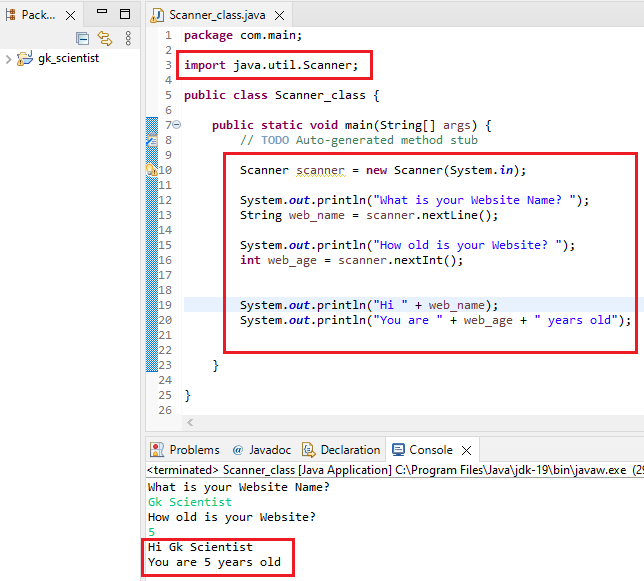Click the nextLine() call on line 13
This screenshot has width=644, height=581.
pos(460,215)
